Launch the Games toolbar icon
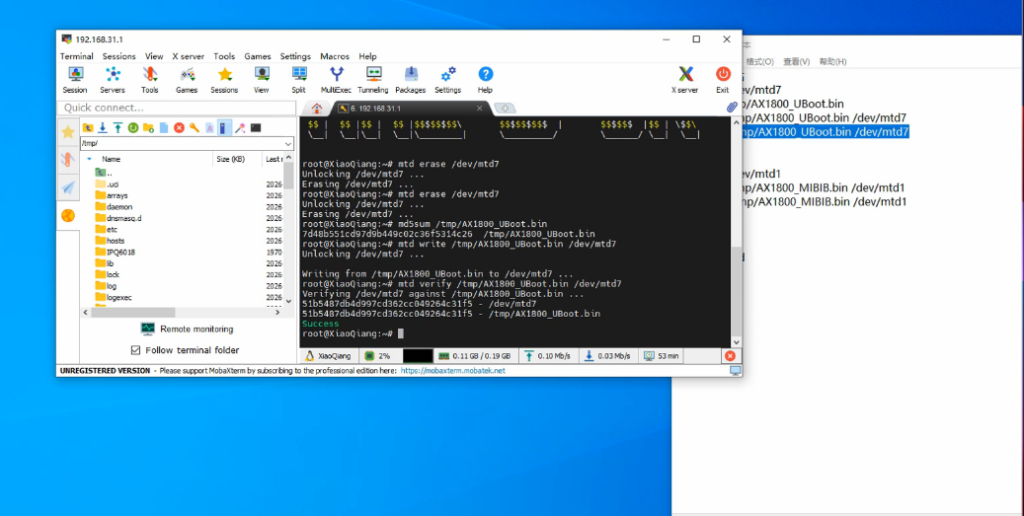1024x516 pixels. (x=187, y=80)
